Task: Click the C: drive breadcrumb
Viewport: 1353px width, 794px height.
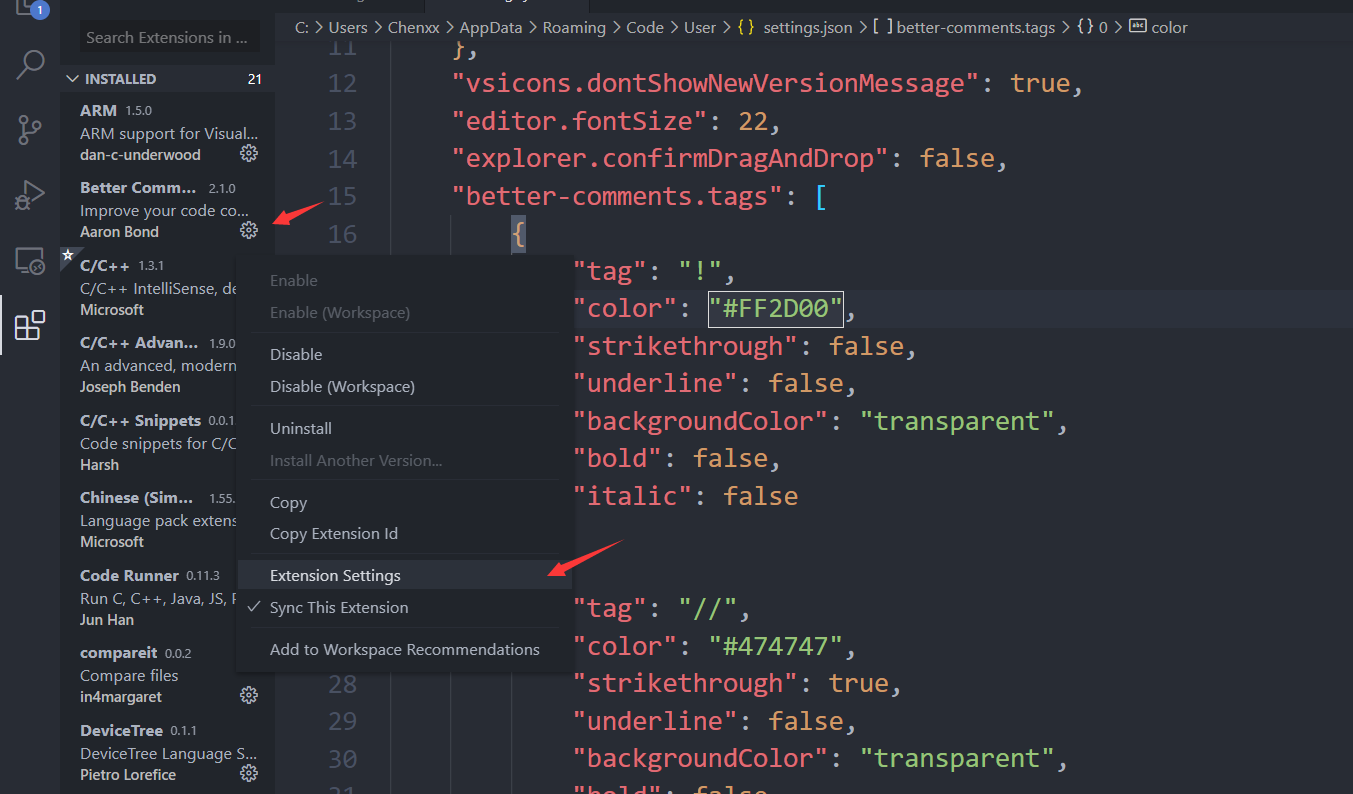Action: click(x=302, y=27)
